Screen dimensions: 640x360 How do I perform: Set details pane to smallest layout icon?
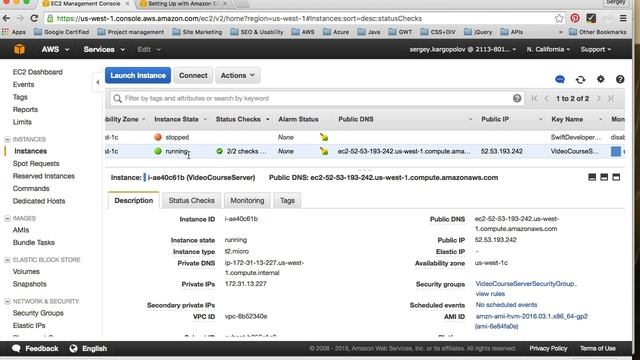(592, 177)
